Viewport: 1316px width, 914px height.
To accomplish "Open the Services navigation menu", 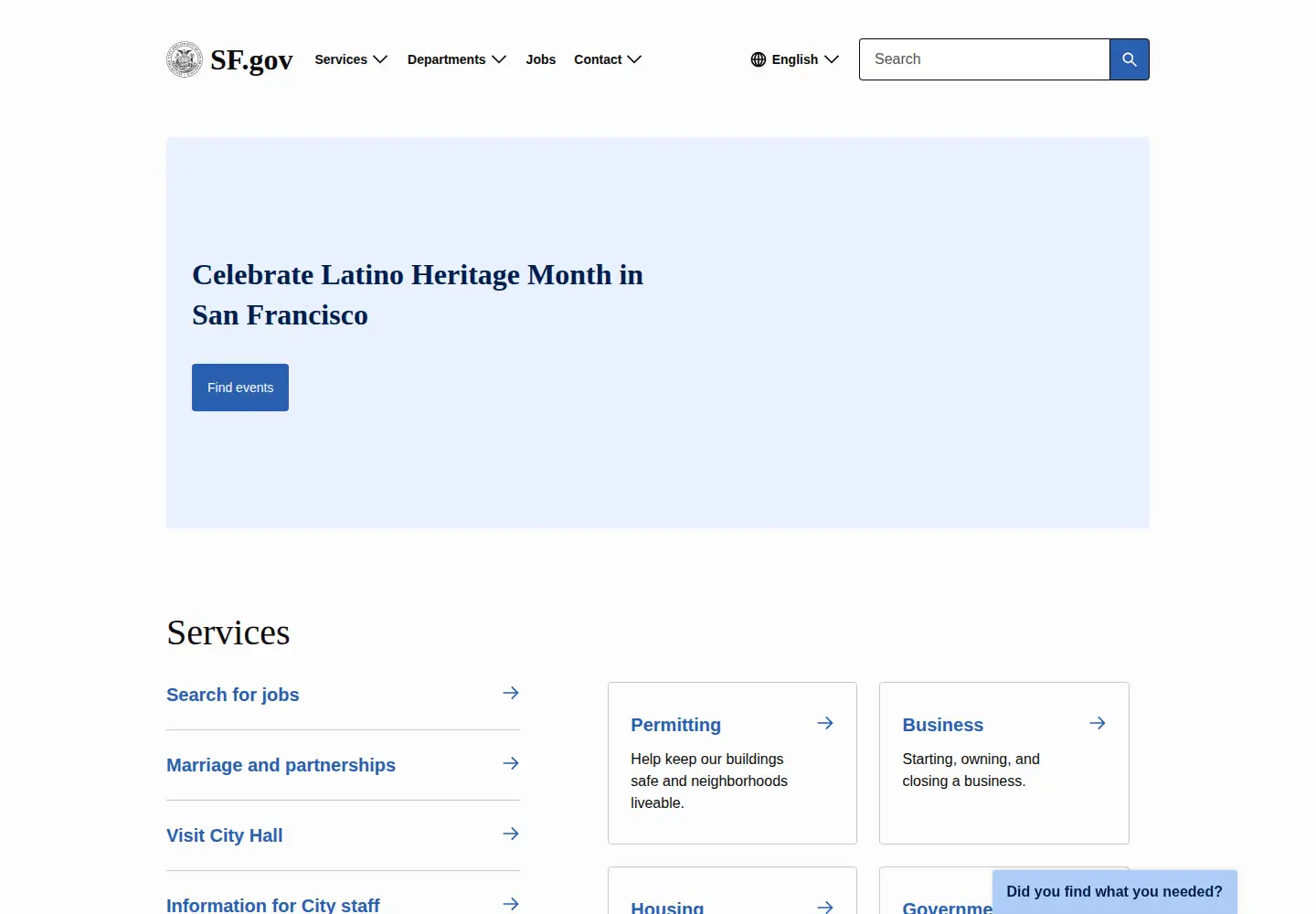I will (341, 59).
